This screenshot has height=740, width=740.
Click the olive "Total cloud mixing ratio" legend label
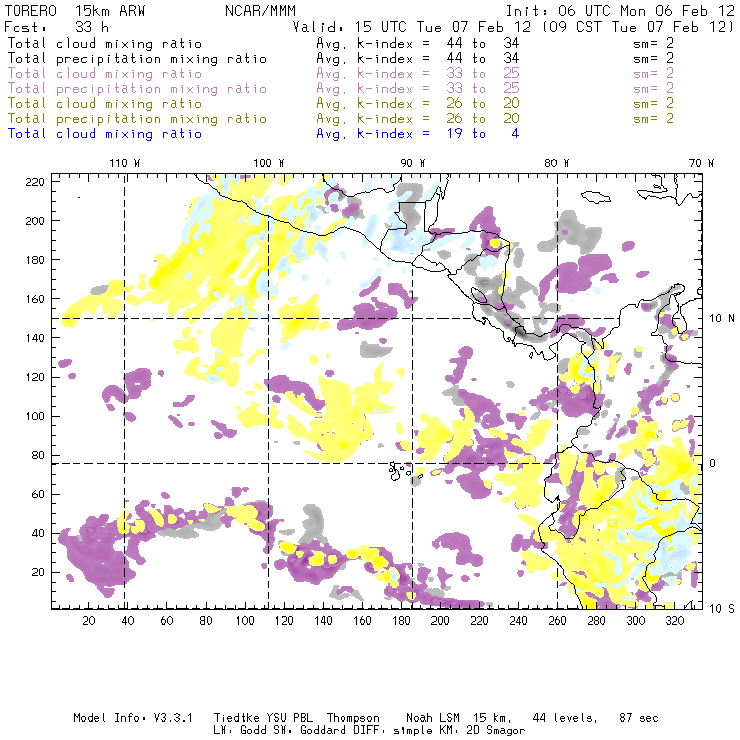105,104
